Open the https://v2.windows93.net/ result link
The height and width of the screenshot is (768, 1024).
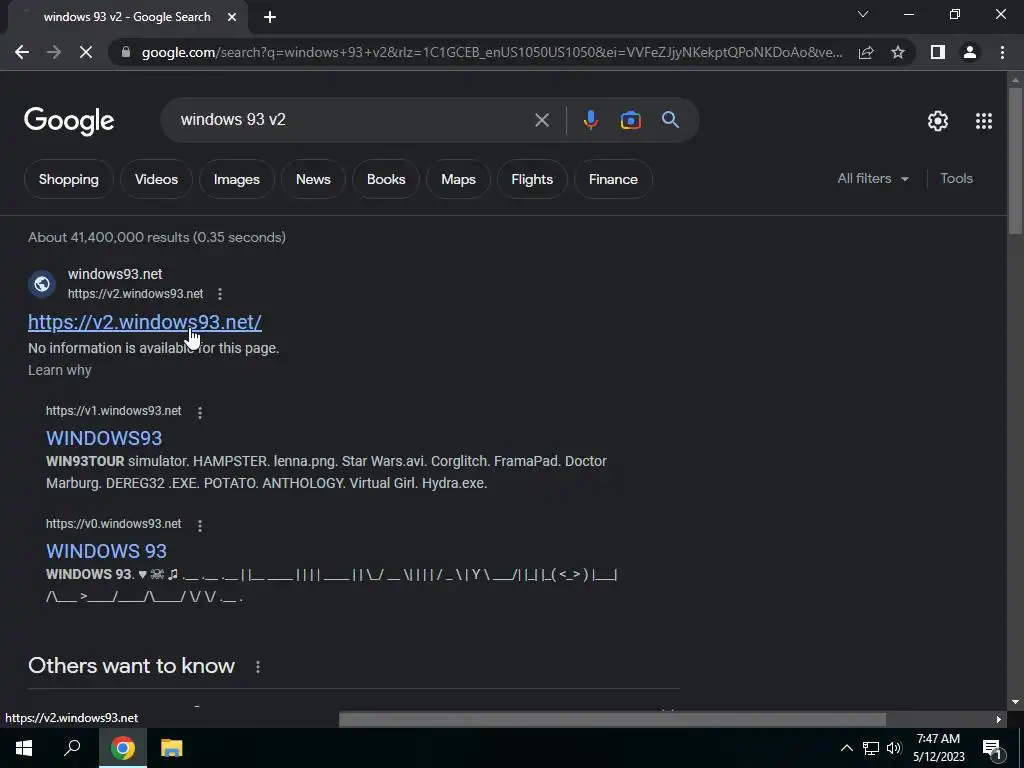pyautogui.click(x=145, y=322)
